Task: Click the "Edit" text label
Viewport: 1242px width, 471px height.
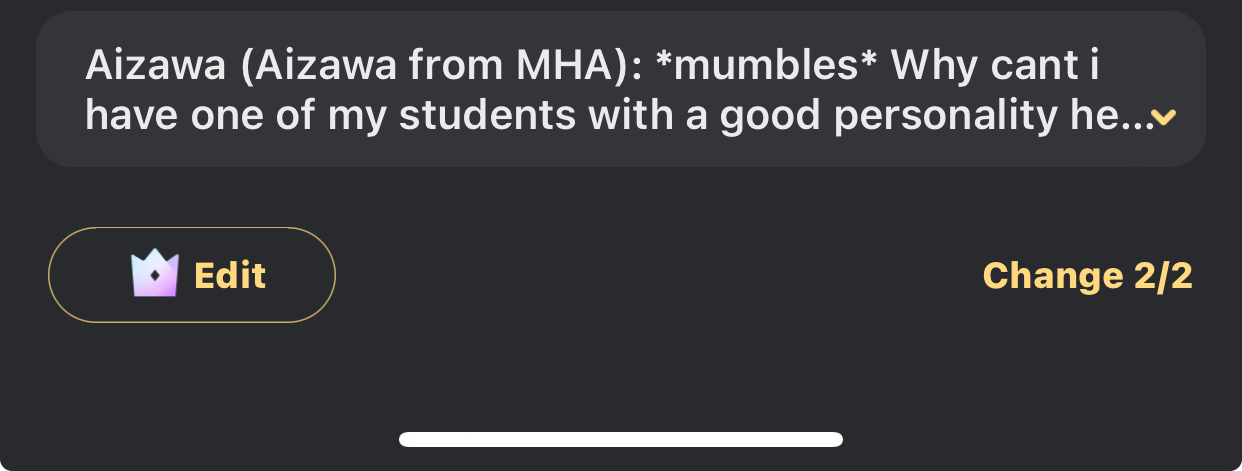Action: click(x=230, y=275)
